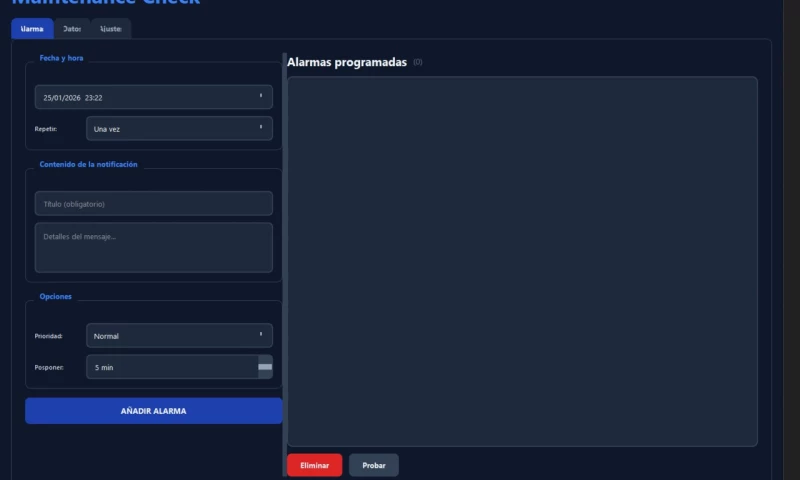Open the Repetir dropdown showing Una vez
The height and width of the screenshot is (480, 800).
point(179,129)
